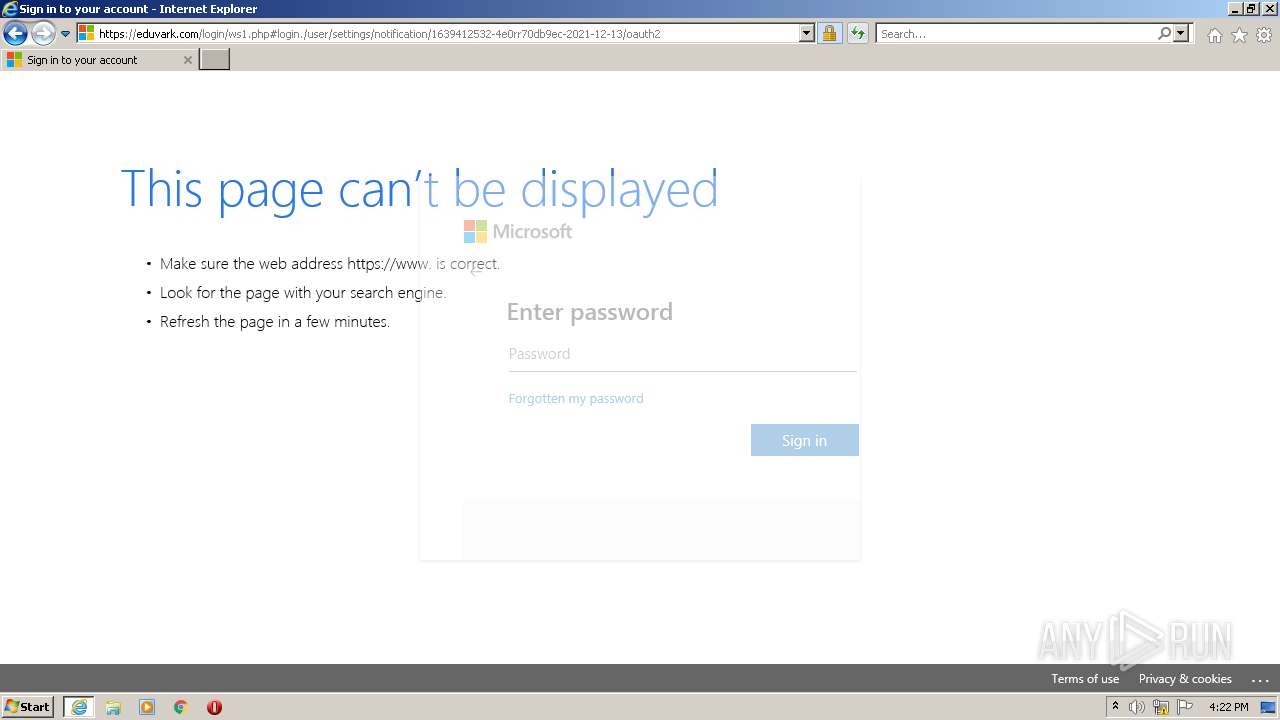Click the Microsoft logo in login card

tap(518, 231)
